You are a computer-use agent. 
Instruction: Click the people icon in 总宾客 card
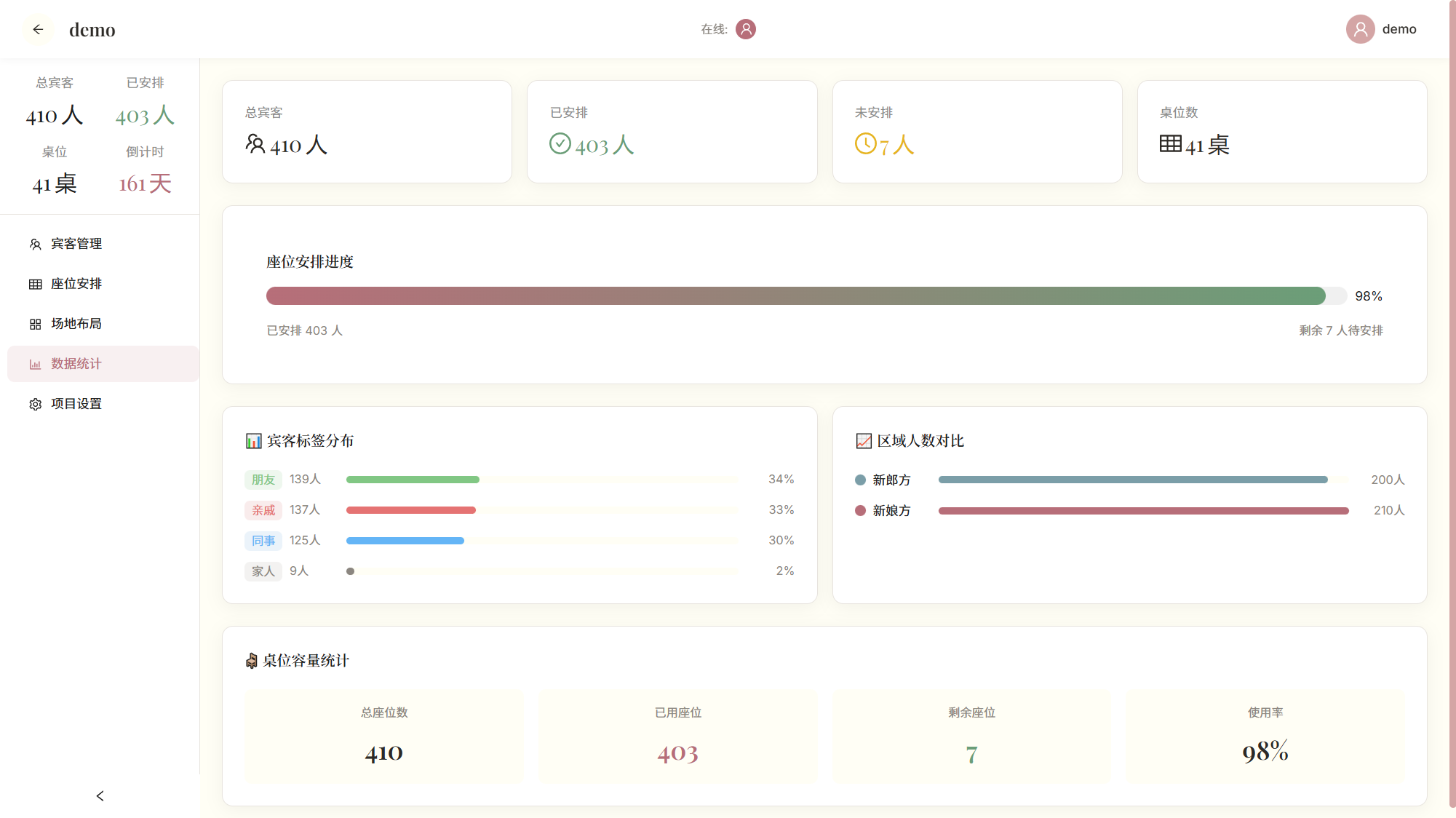pos(255,143)
